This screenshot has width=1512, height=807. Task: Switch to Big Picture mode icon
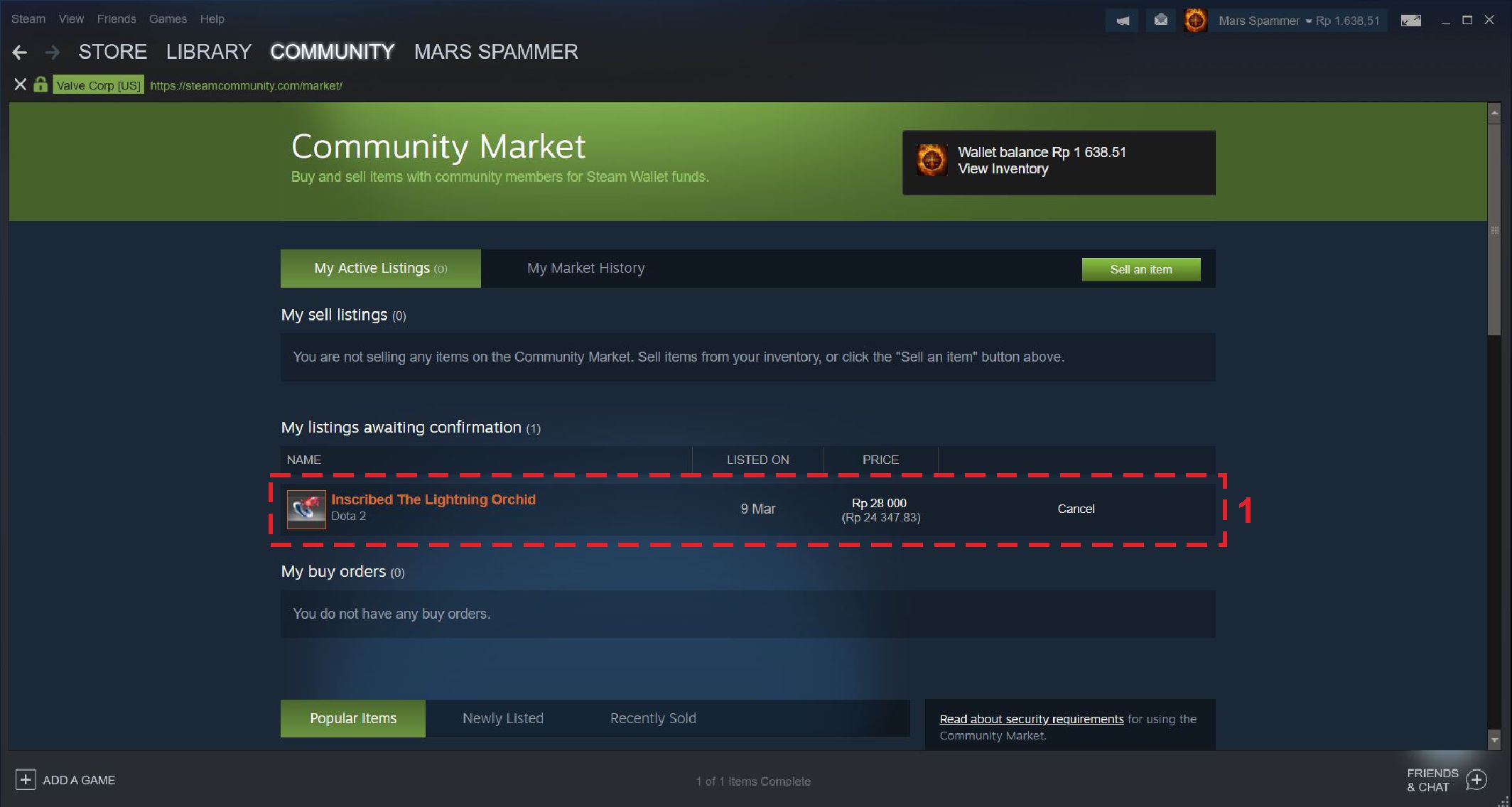tap(1410, 21)
